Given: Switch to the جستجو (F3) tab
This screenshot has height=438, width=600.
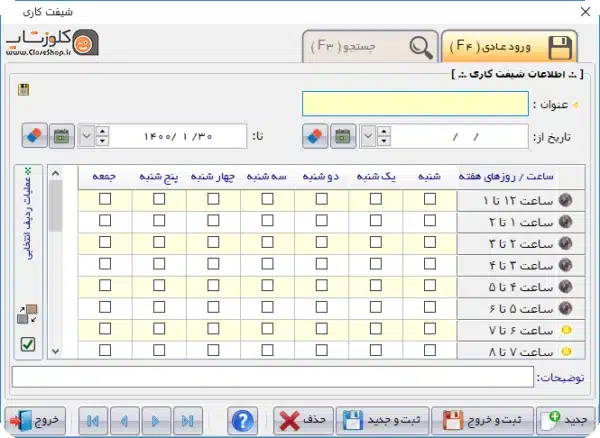Looking at the screenshot, I should pos(370,47).
